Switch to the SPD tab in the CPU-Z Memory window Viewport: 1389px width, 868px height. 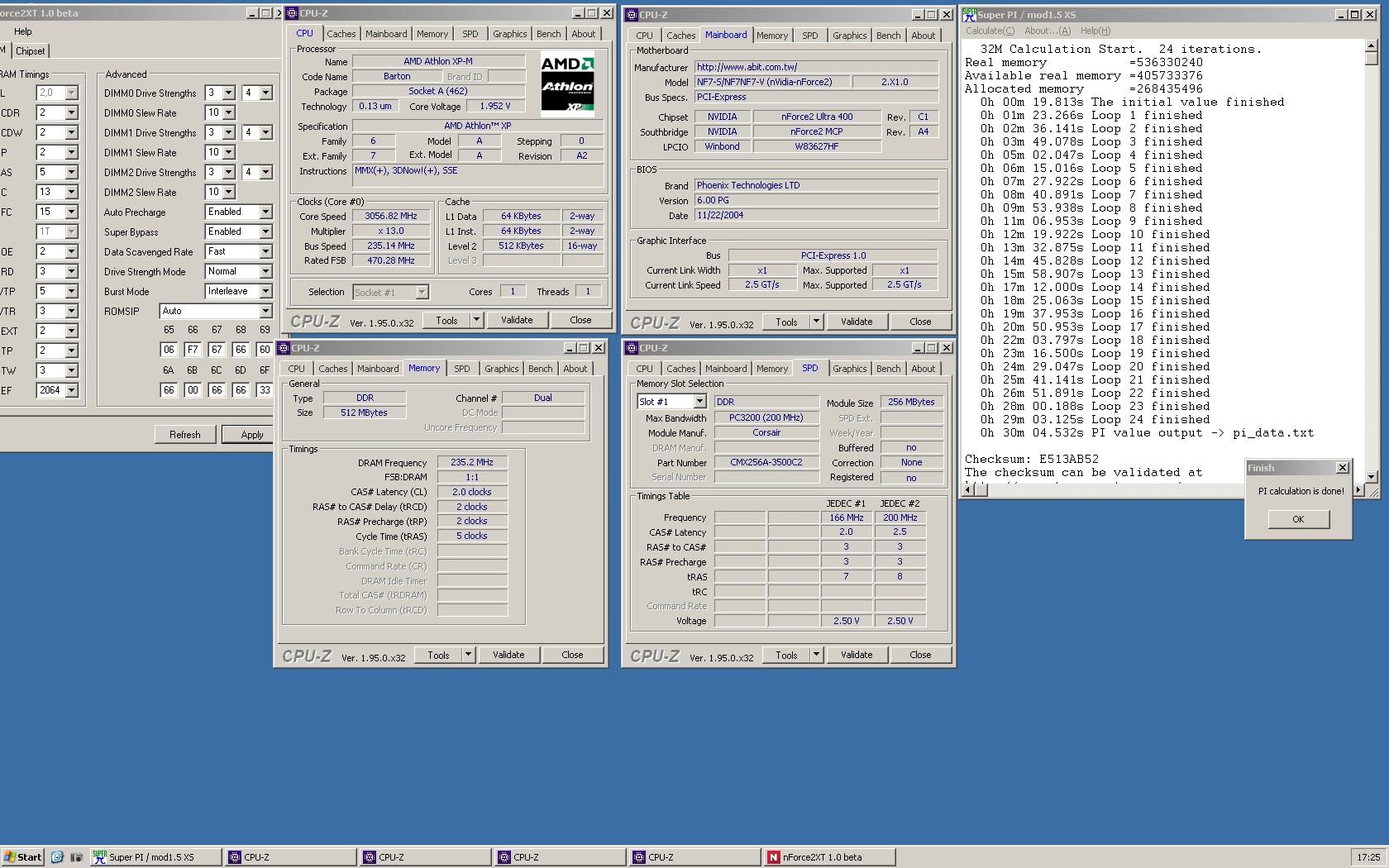[x=461, y=369]
